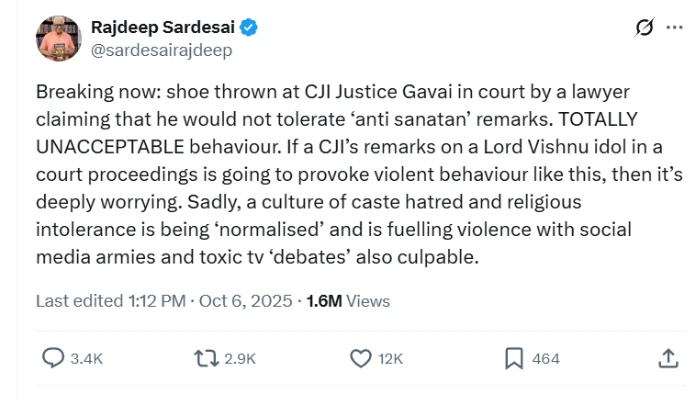Bookmark the post with the bookmark icon
This screenshot has width=700, height=400.
pyautogui.click(x=514, y=358)
